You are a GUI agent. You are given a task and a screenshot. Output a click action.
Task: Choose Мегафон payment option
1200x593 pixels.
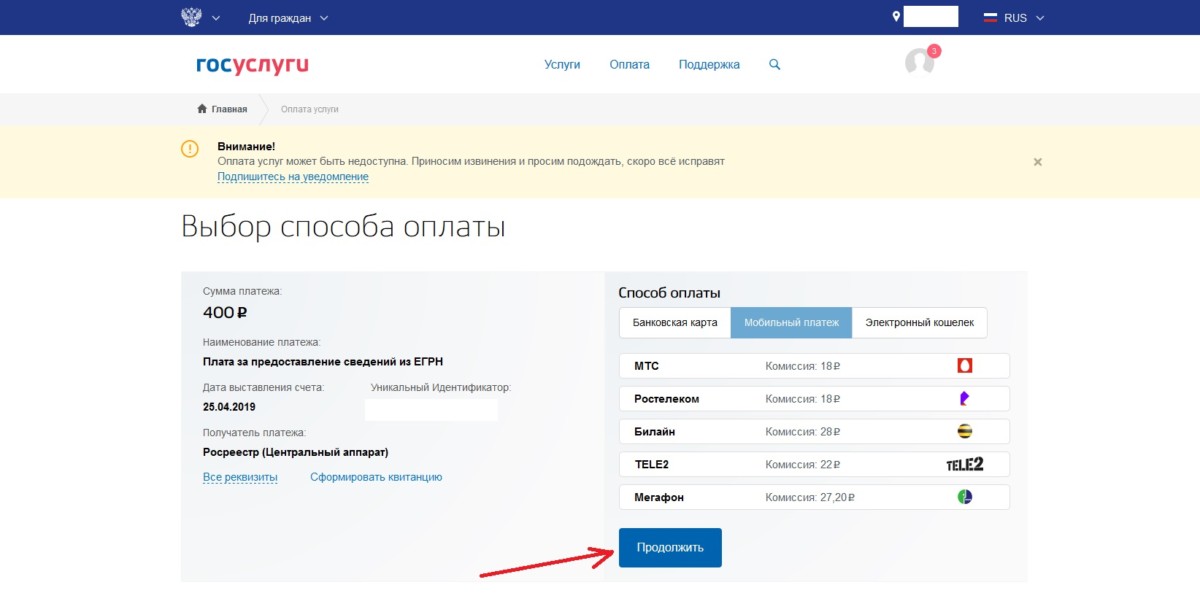coord(814,497)
